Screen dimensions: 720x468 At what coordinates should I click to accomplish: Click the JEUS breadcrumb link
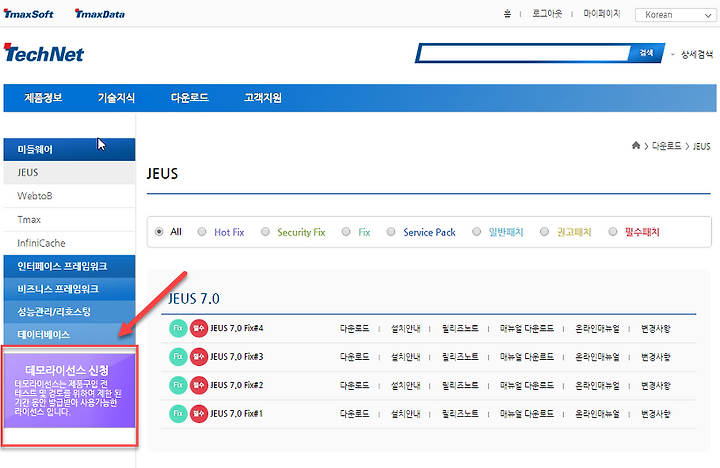pos(702,146)
